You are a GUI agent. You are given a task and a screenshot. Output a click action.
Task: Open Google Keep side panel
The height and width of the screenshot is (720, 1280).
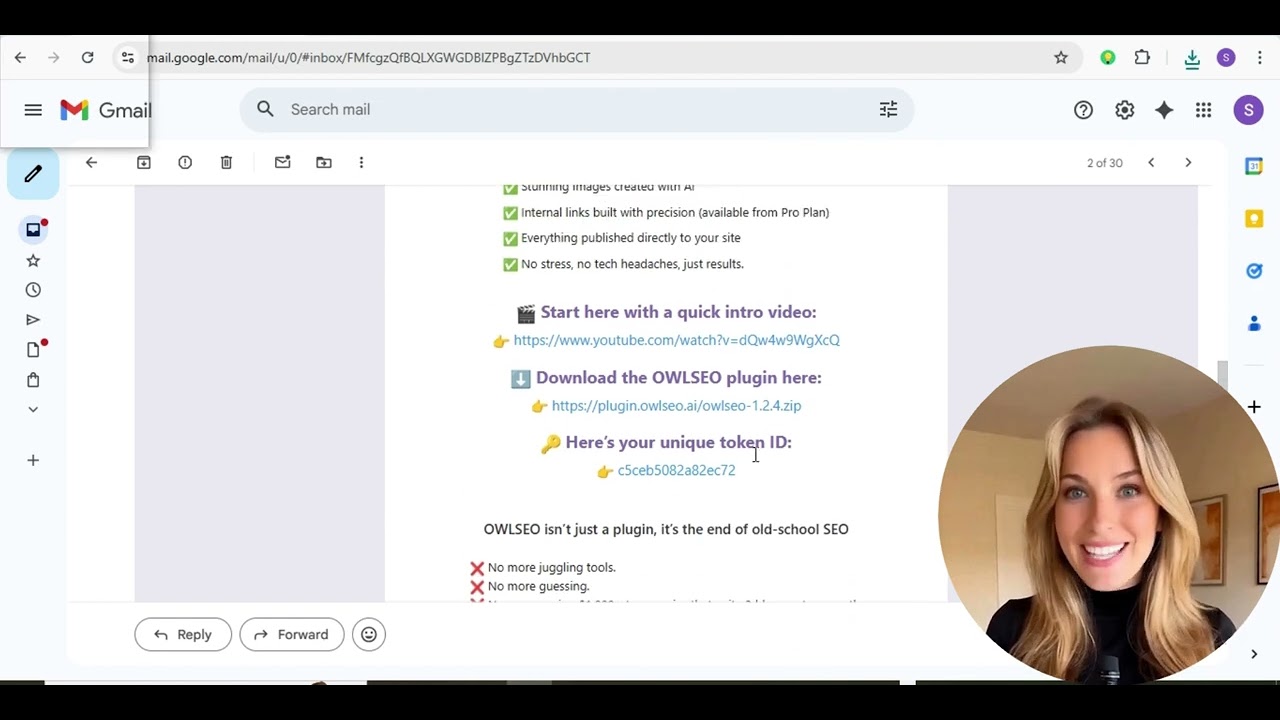1254,218
